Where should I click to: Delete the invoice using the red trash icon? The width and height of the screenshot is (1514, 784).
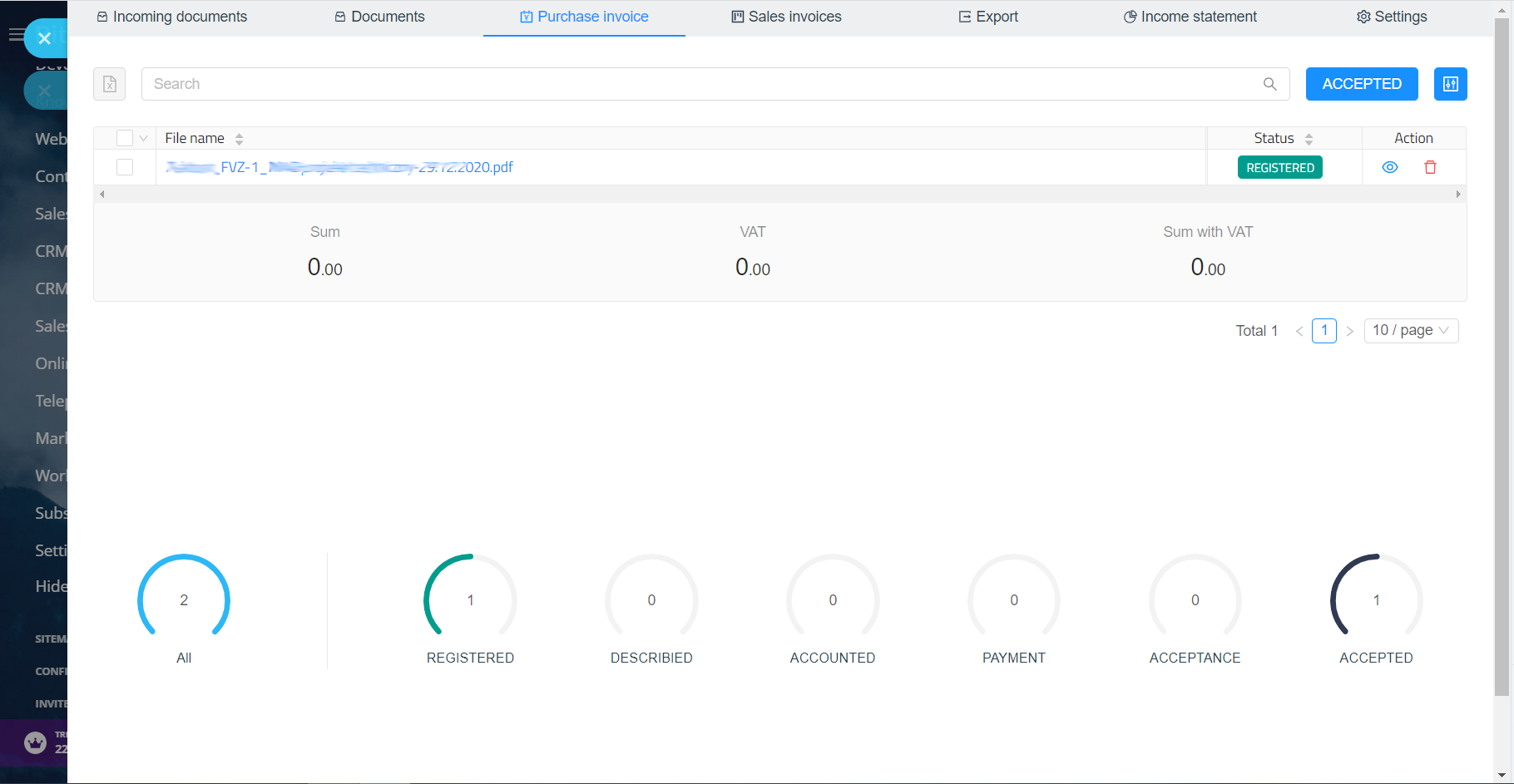pos(1430,167)
